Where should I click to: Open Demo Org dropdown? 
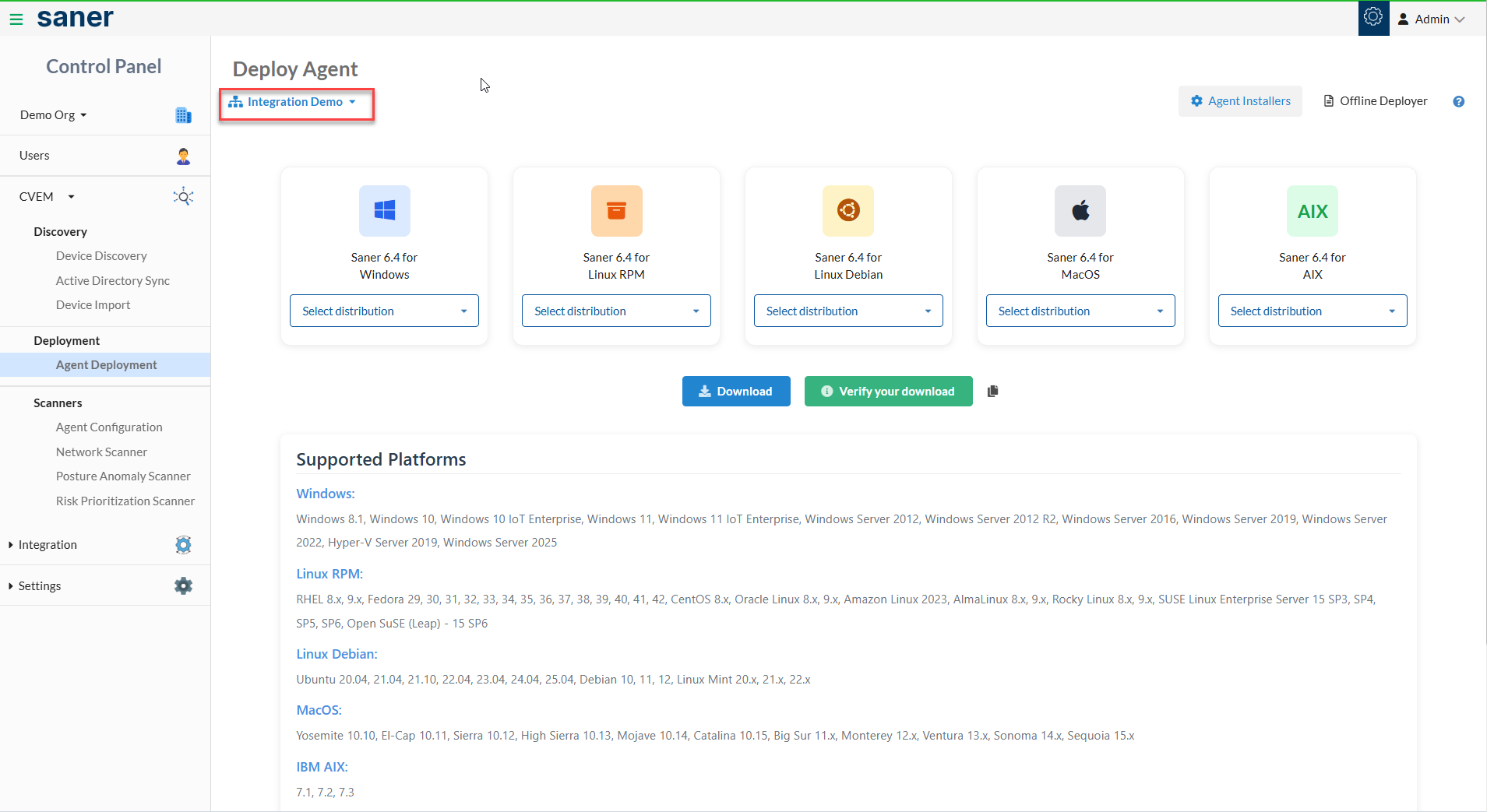[53, 115]
